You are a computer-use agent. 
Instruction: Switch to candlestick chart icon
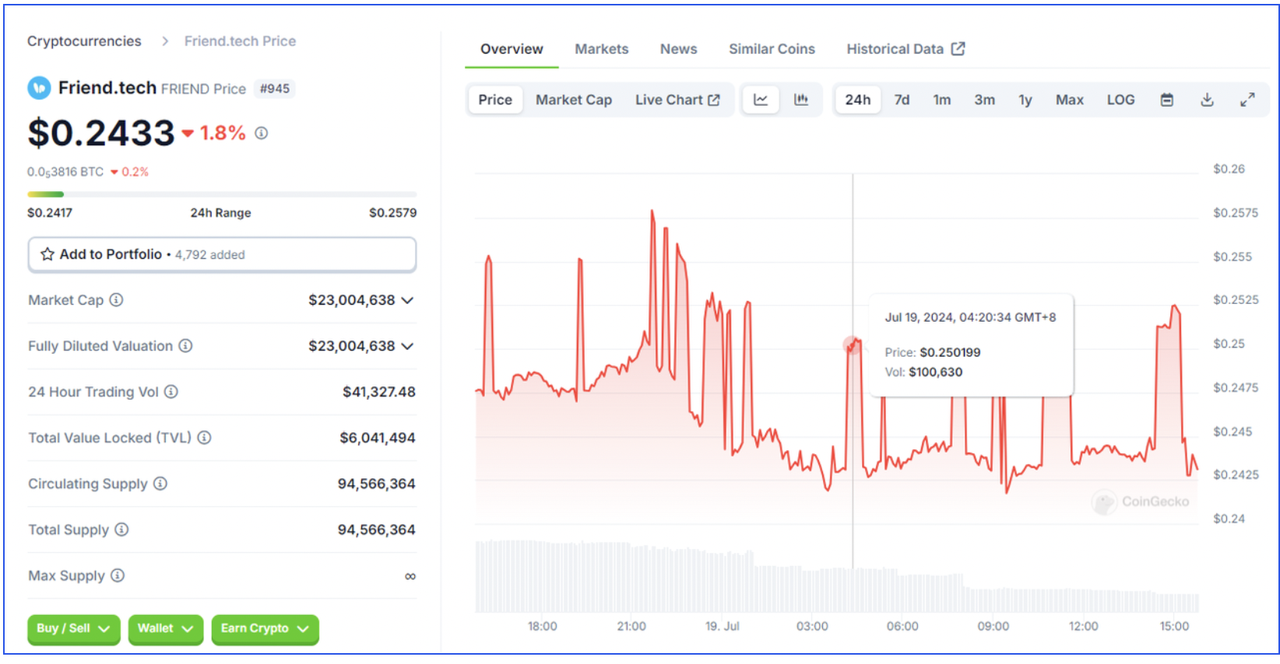pos(801,100)
